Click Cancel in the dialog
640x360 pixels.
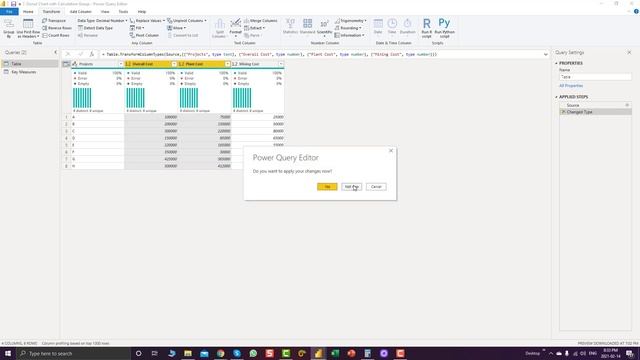point(376,187)
